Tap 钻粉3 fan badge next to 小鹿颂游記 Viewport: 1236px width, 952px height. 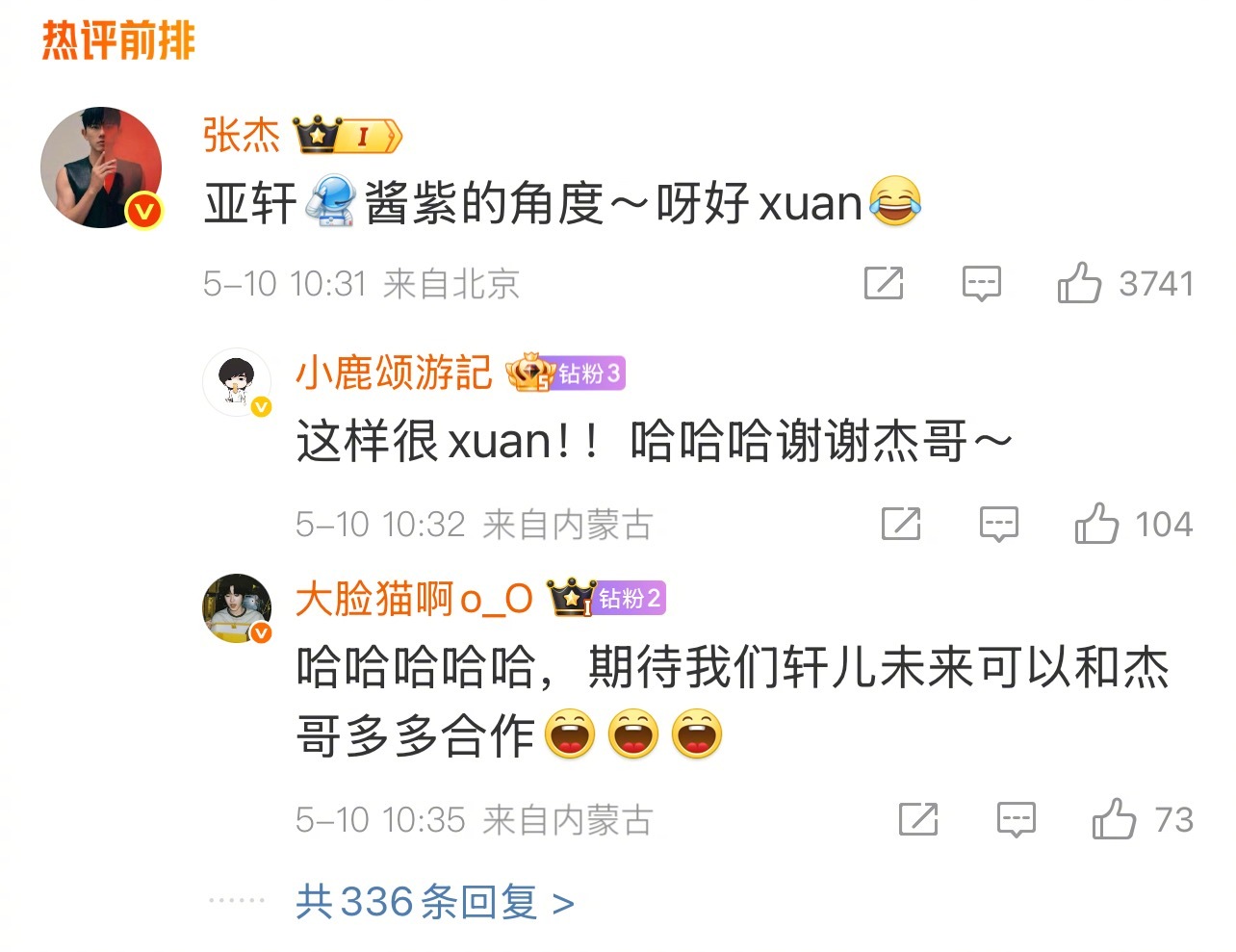pos(566,373)
